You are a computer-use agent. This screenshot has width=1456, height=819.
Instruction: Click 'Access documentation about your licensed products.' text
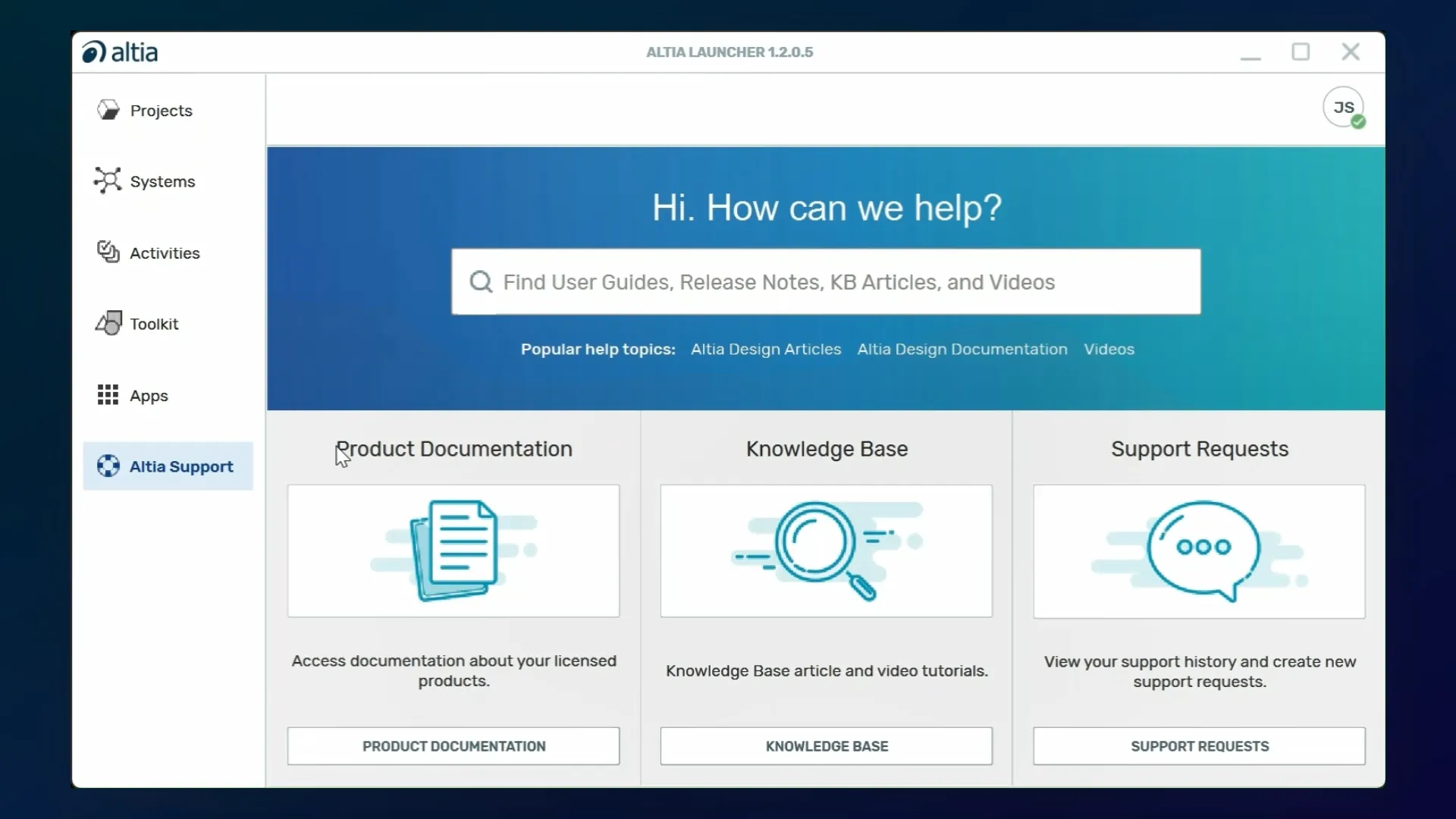(x=453, y=670)
